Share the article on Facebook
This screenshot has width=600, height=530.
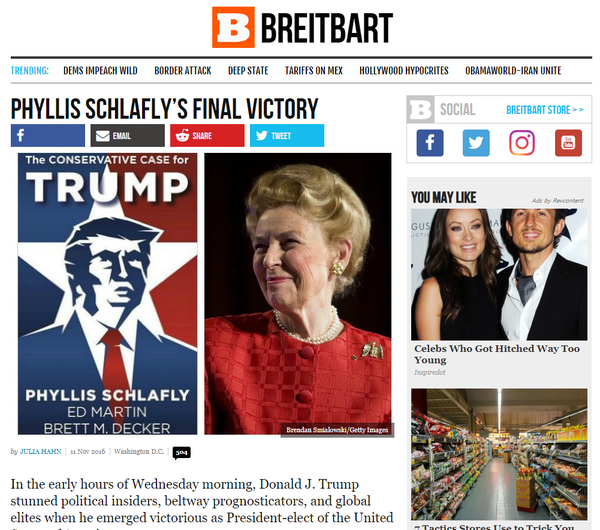pyautogui.click(x=48, y=135)
